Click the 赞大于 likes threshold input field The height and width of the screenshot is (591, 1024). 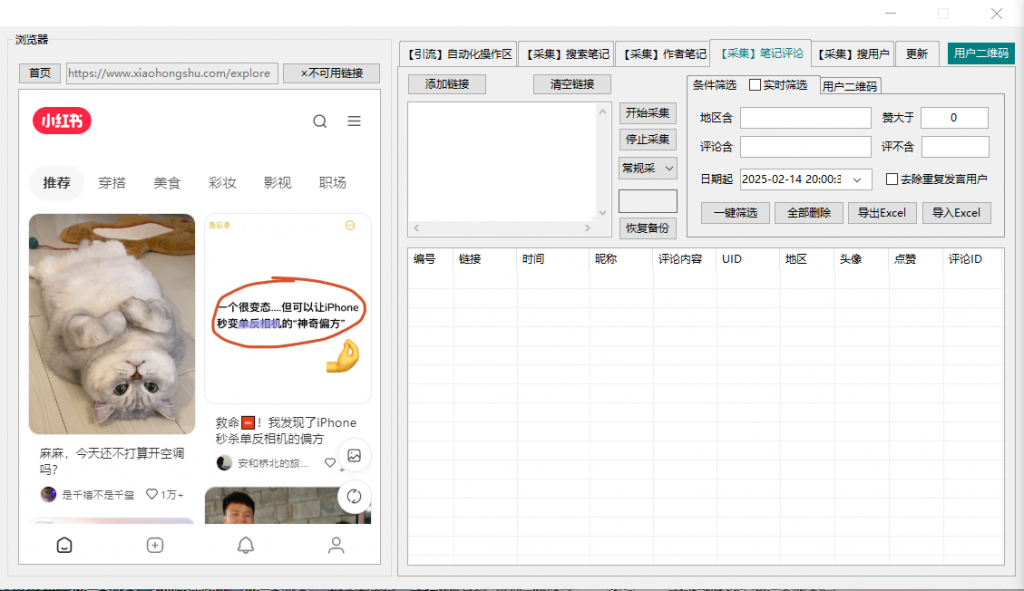(954, 117)
